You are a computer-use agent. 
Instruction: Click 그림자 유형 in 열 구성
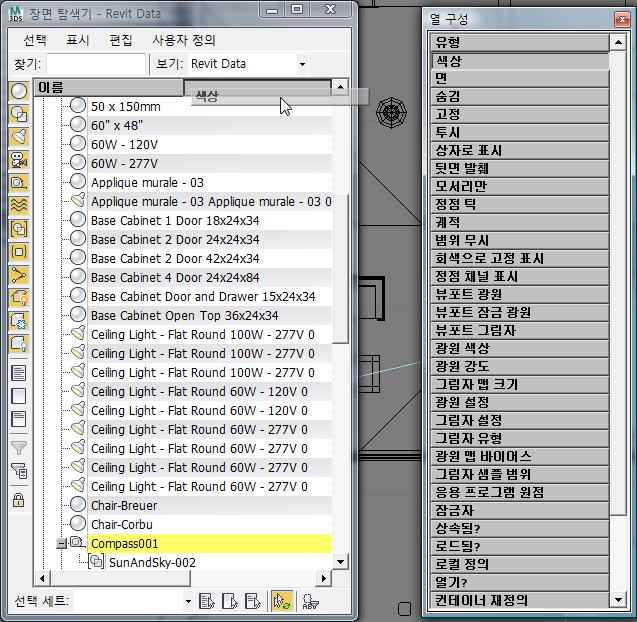click(520, 438)
